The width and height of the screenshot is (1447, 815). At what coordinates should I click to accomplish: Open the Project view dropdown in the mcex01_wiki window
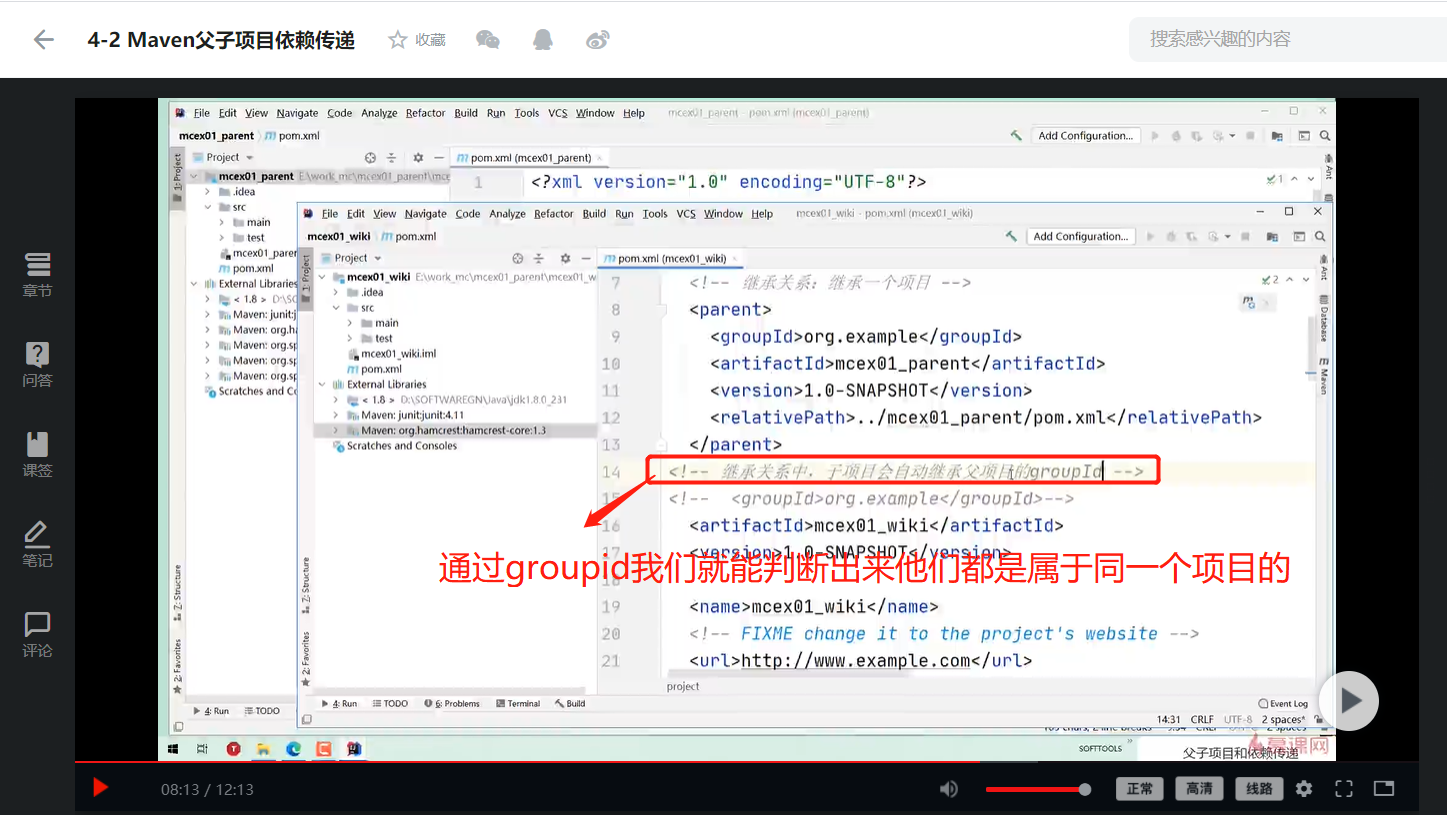coord(358,258)
